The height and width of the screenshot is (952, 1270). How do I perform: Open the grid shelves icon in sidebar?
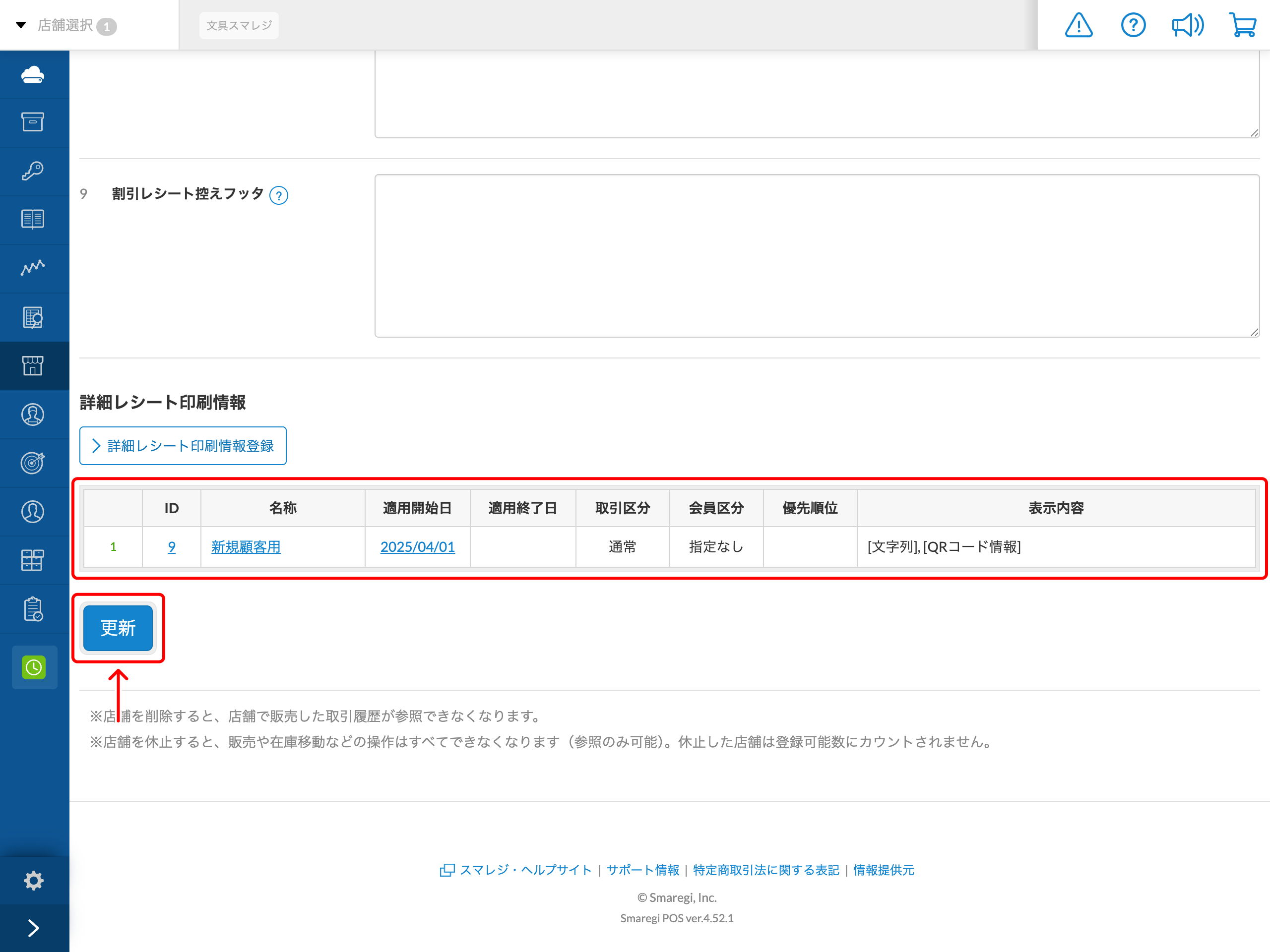click(x=33, y=560)
